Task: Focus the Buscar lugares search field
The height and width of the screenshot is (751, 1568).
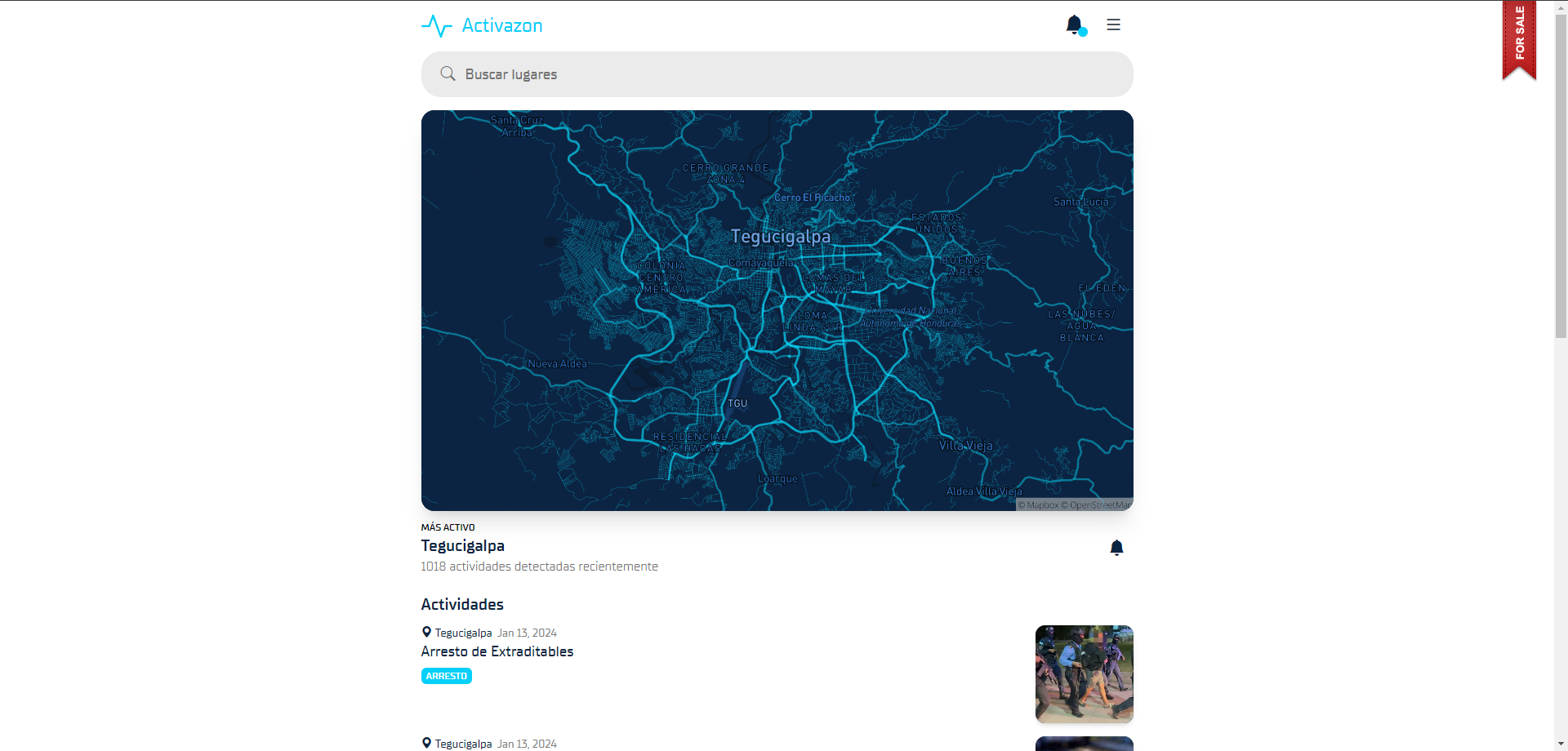Action: point(784,74)
